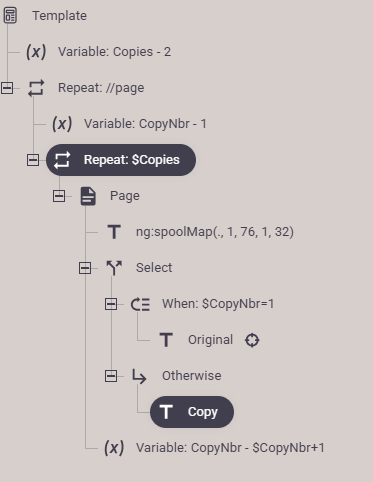The image size is (373, 482).
Task: Collapse the Repeat: //page node
Action: click(x=7, y=88)
